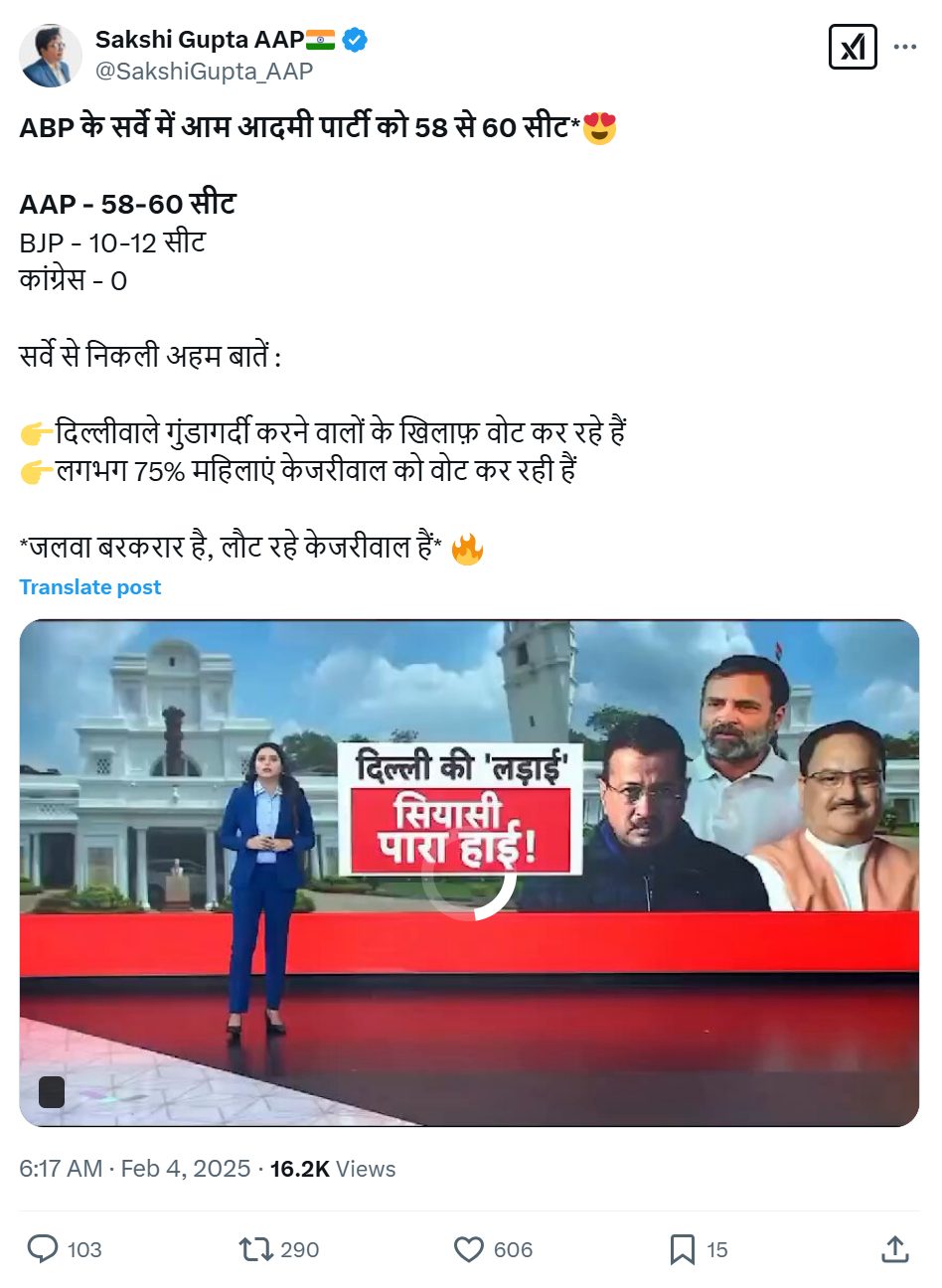Click Translate post link
942x1288 pixels.
pos(90,587)
